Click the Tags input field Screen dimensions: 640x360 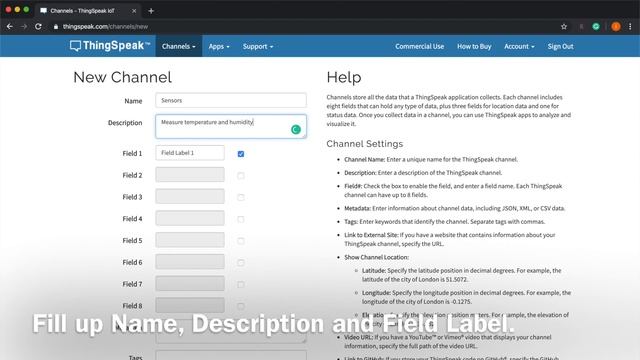coord(231,355)
